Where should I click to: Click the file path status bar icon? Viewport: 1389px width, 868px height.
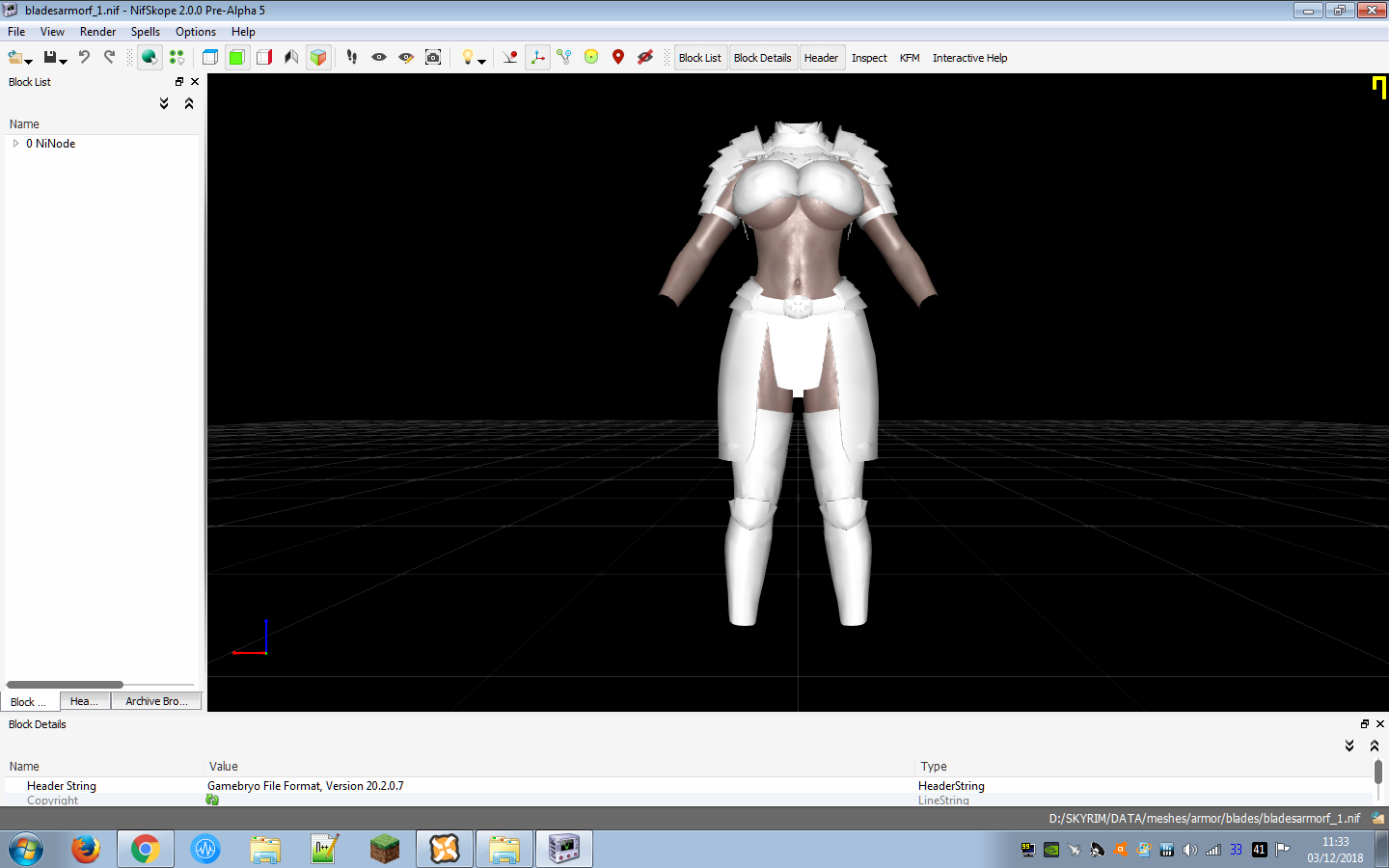tap(1377, 819)
